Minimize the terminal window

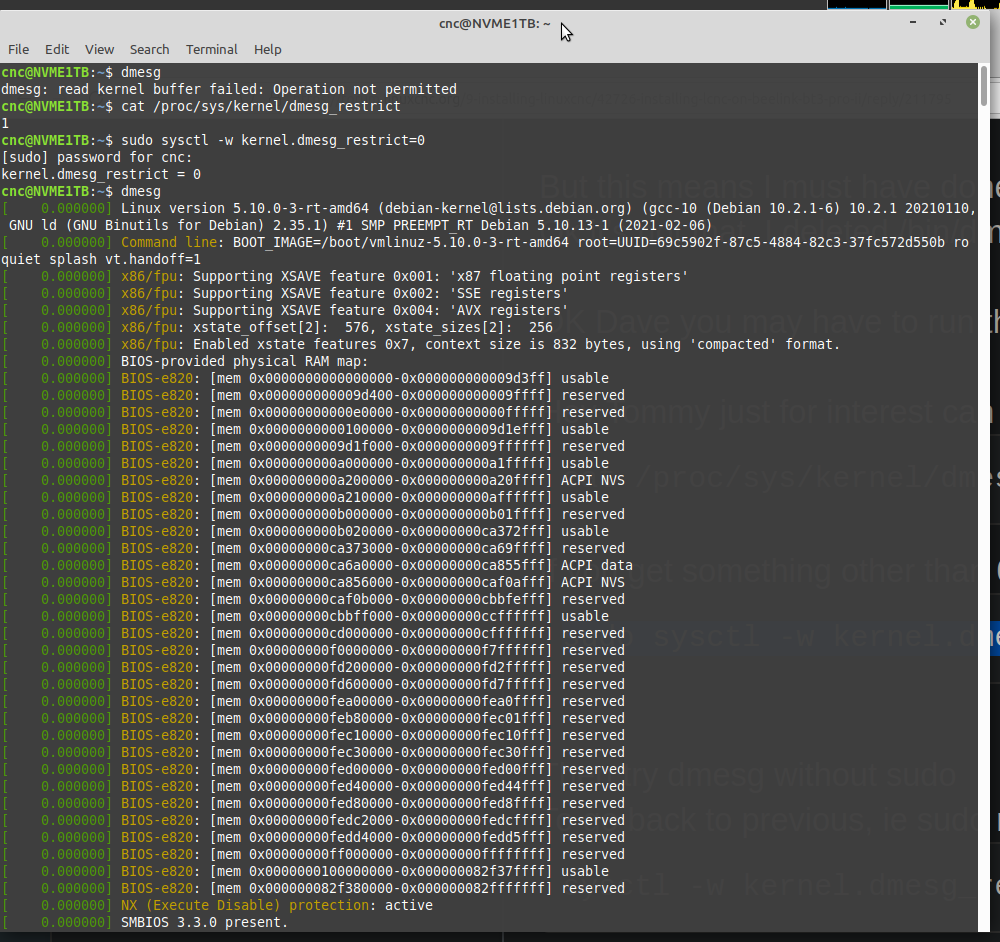coord(913,22)
